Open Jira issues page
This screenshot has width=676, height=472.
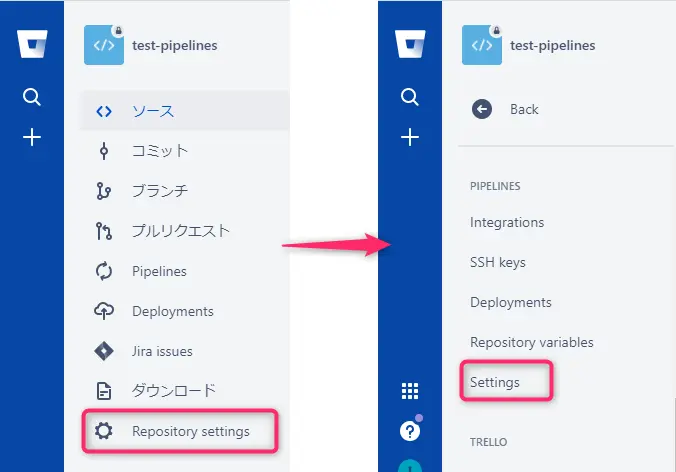click(162, 351)
